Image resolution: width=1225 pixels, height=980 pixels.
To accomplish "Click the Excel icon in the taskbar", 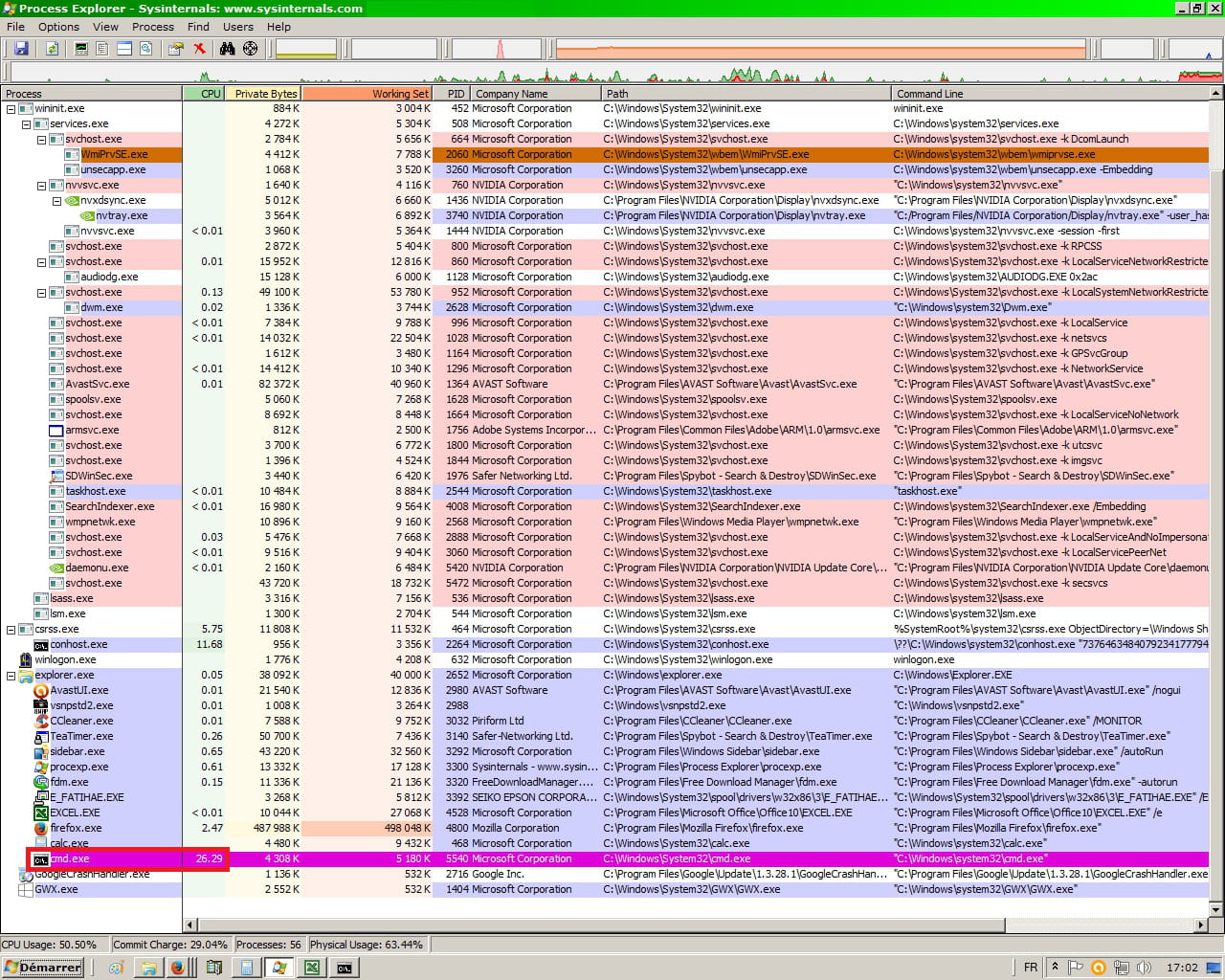I will (x=311, y=968).
